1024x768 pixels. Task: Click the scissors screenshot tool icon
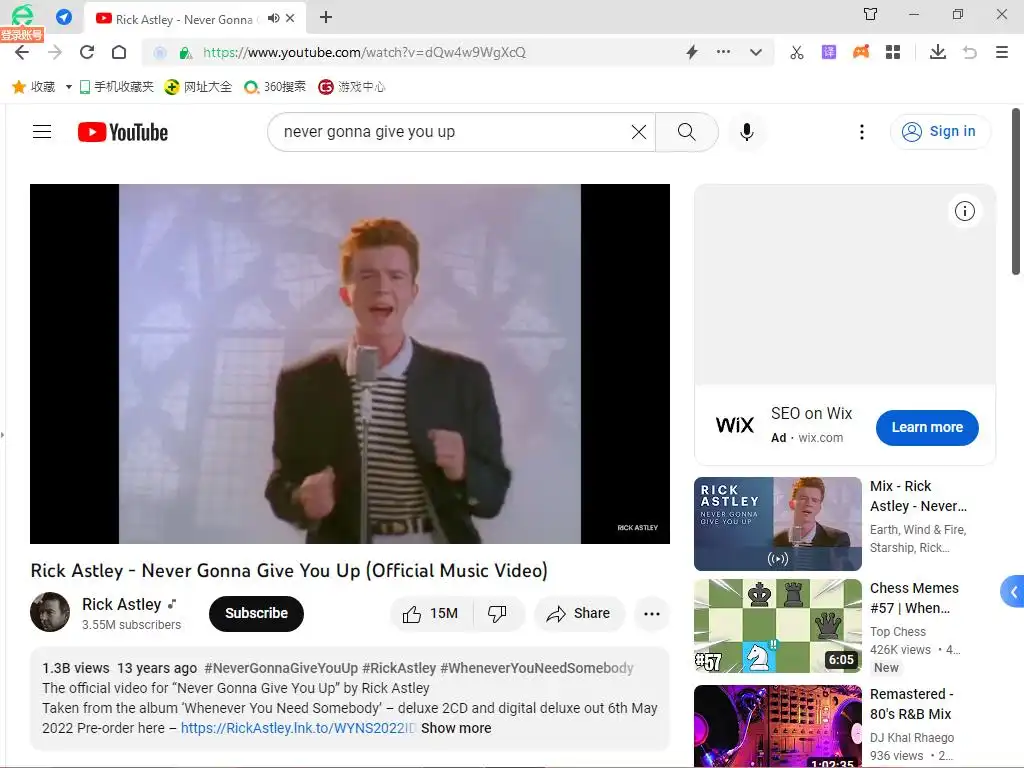797,52
